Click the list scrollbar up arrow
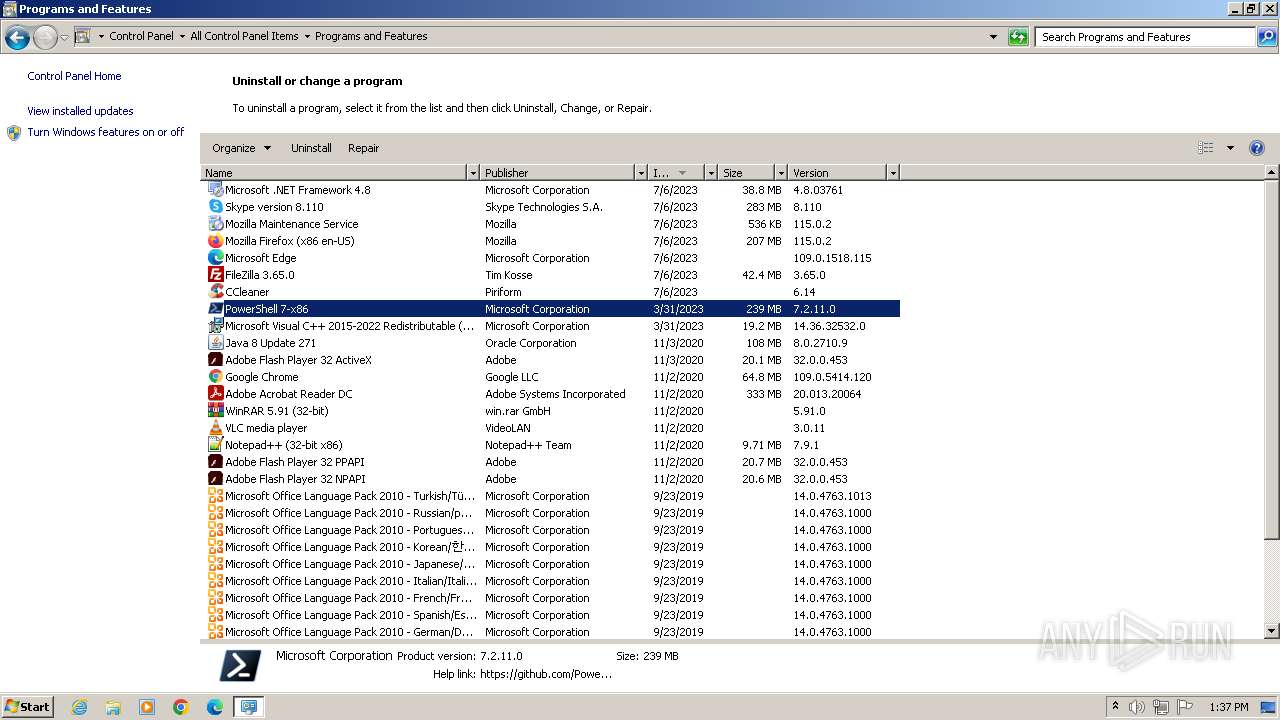 [x=1272, y=173]
